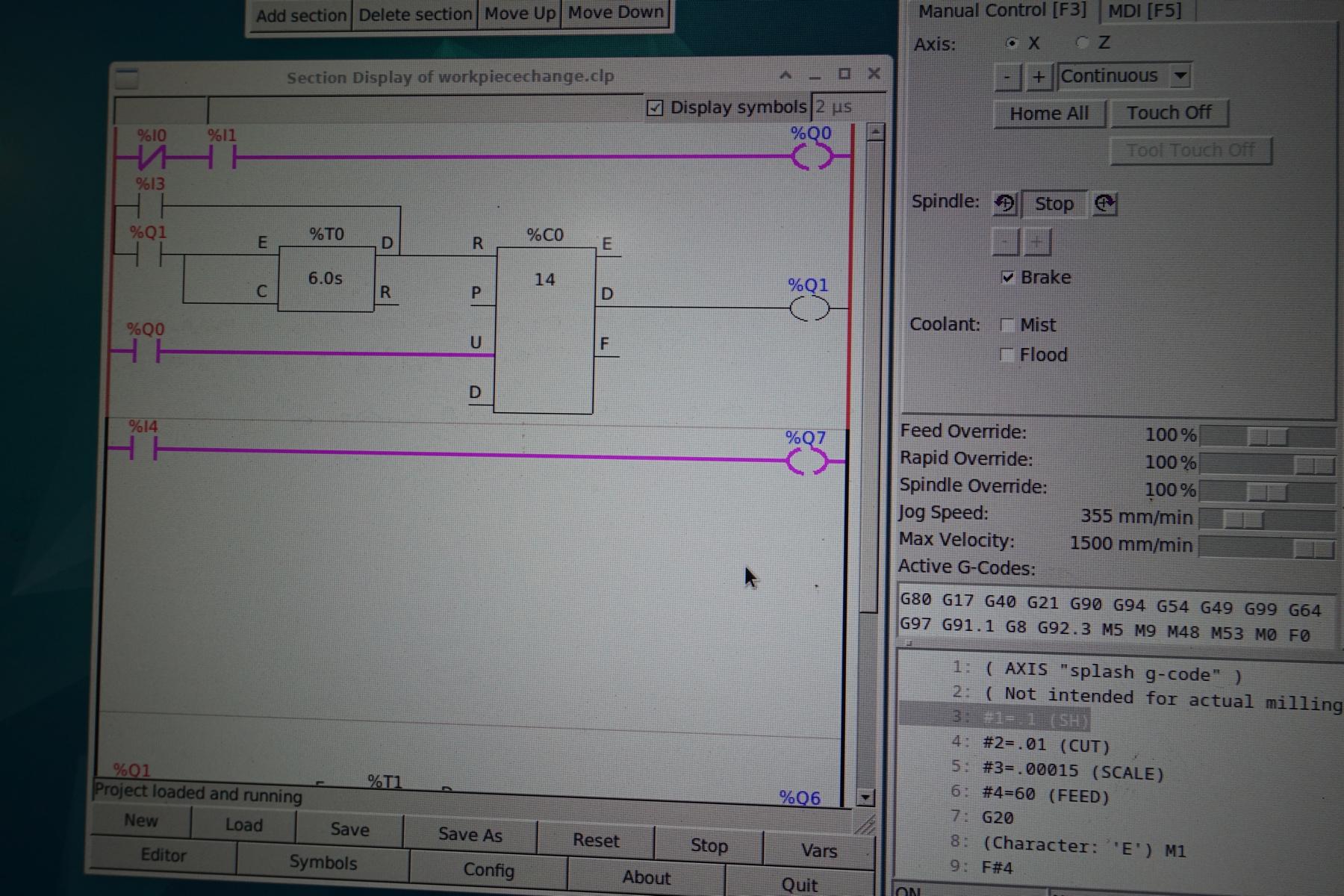Click the New button
The height and width of the screenshot is (896, 1344).
click(x=140, y=821)
